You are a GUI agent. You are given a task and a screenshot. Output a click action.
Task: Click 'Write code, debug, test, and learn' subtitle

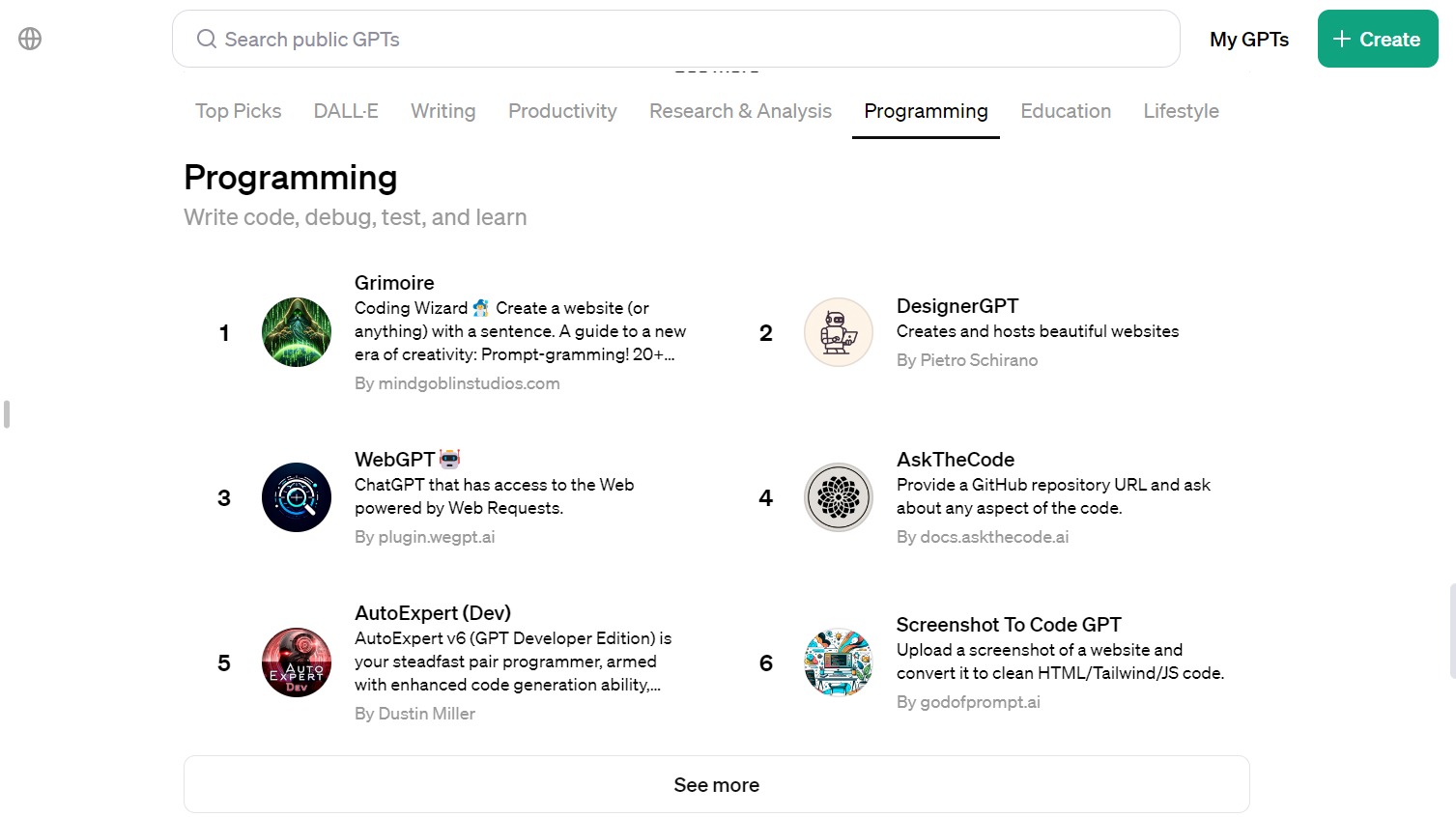click(x=356, y=217)
